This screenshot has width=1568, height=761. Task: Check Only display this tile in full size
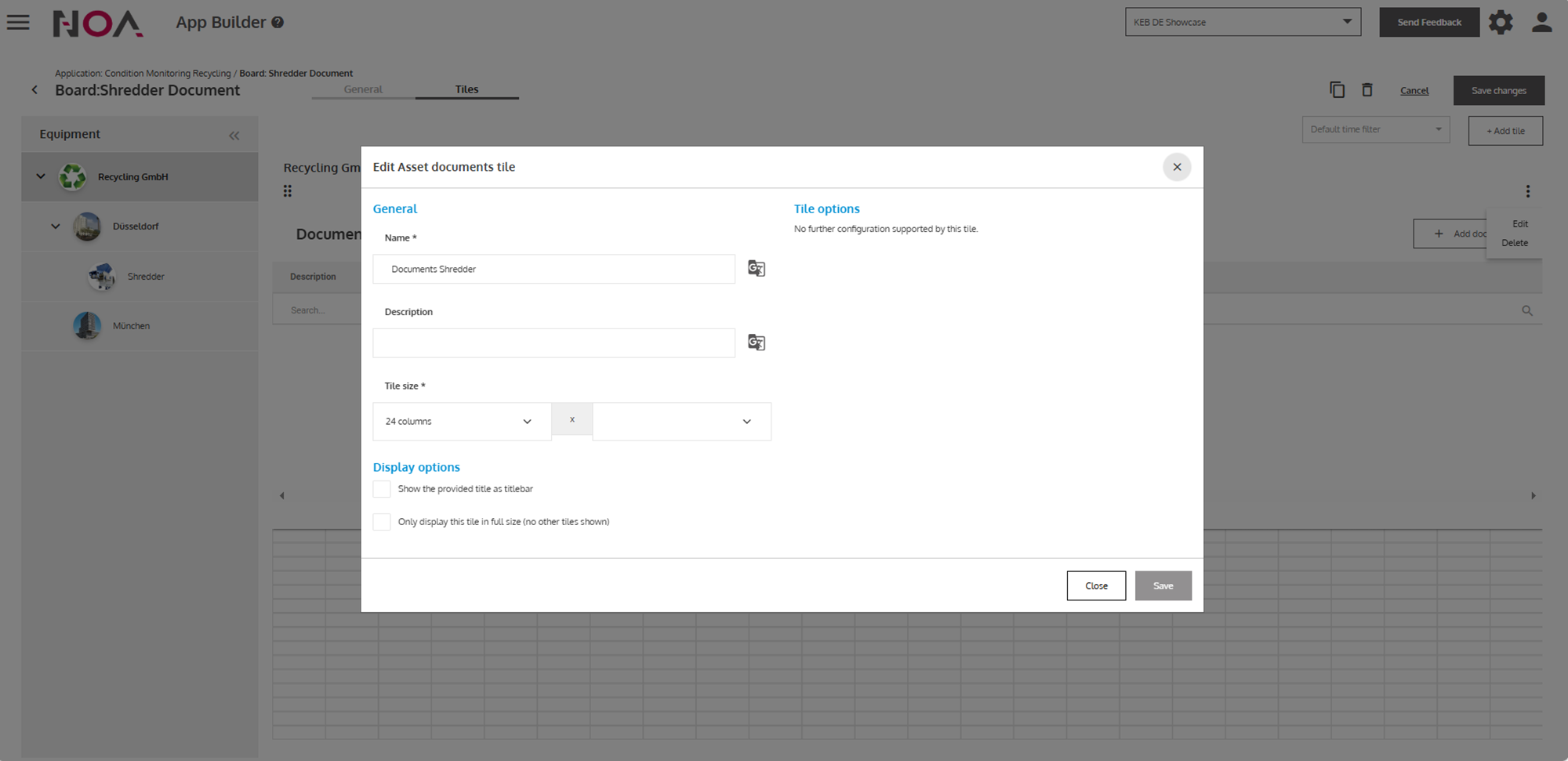382,522
